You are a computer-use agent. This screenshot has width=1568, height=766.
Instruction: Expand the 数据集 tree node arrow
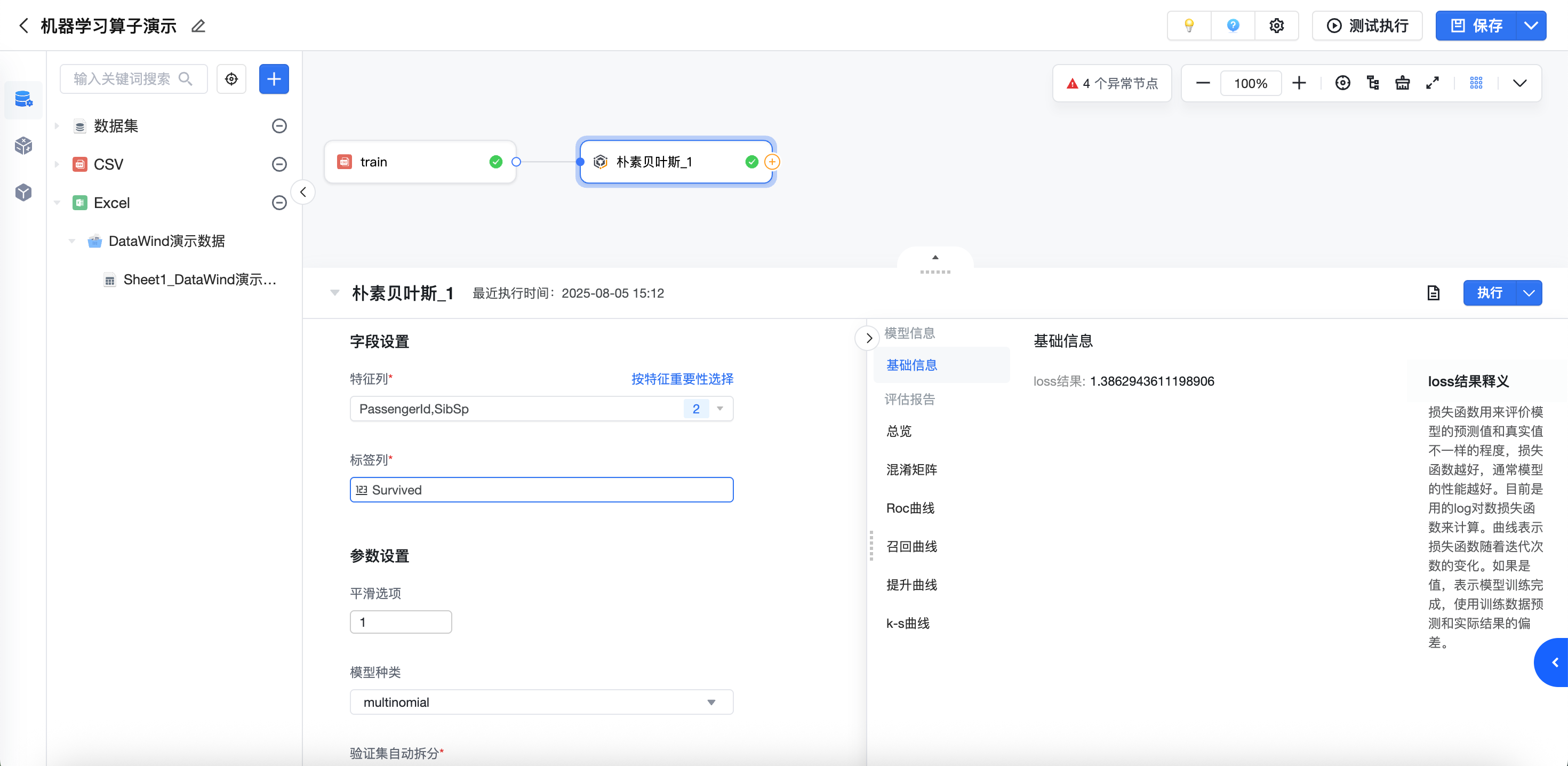click(x=57, y=126)
